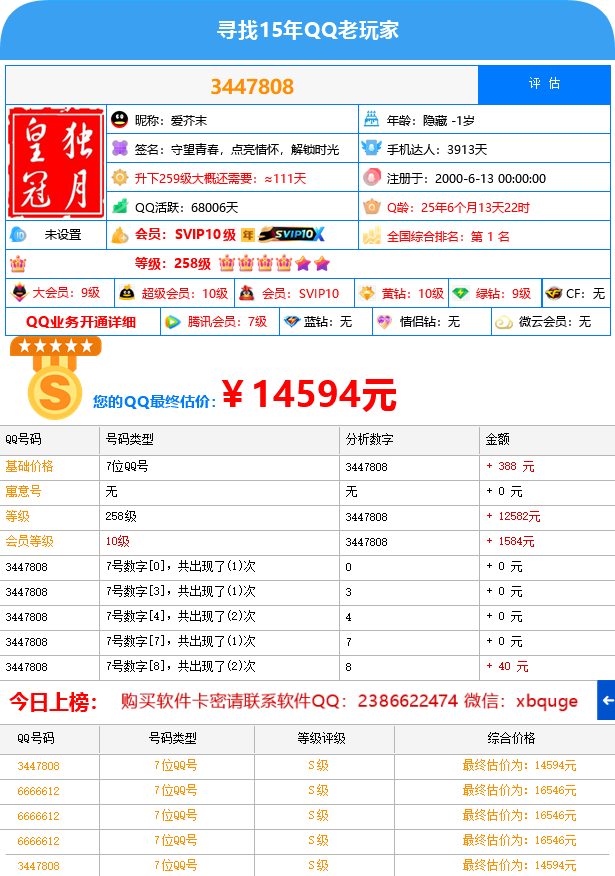Click the penguin icon beside 昵称

(x=120, y=120)
